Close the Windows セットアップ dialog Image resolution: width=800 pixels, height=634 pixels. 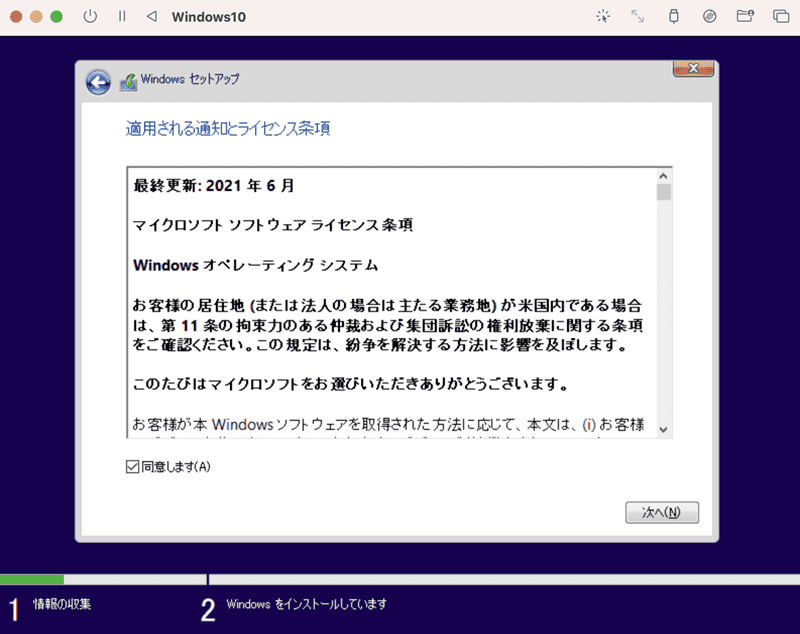pyautogui.click(x=693, y=68)
